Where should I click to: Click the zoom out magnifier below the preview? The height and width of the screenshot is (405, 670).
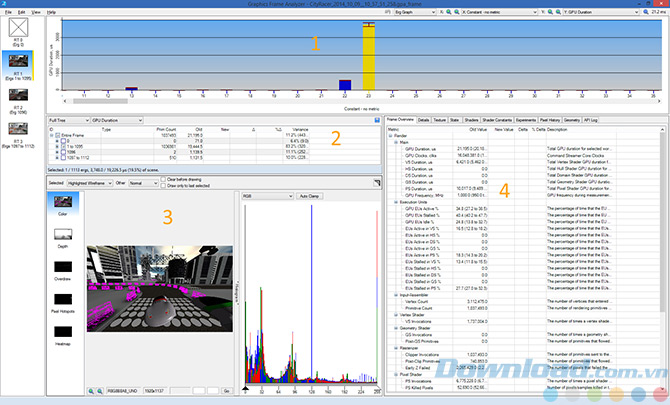pos(101,390)
